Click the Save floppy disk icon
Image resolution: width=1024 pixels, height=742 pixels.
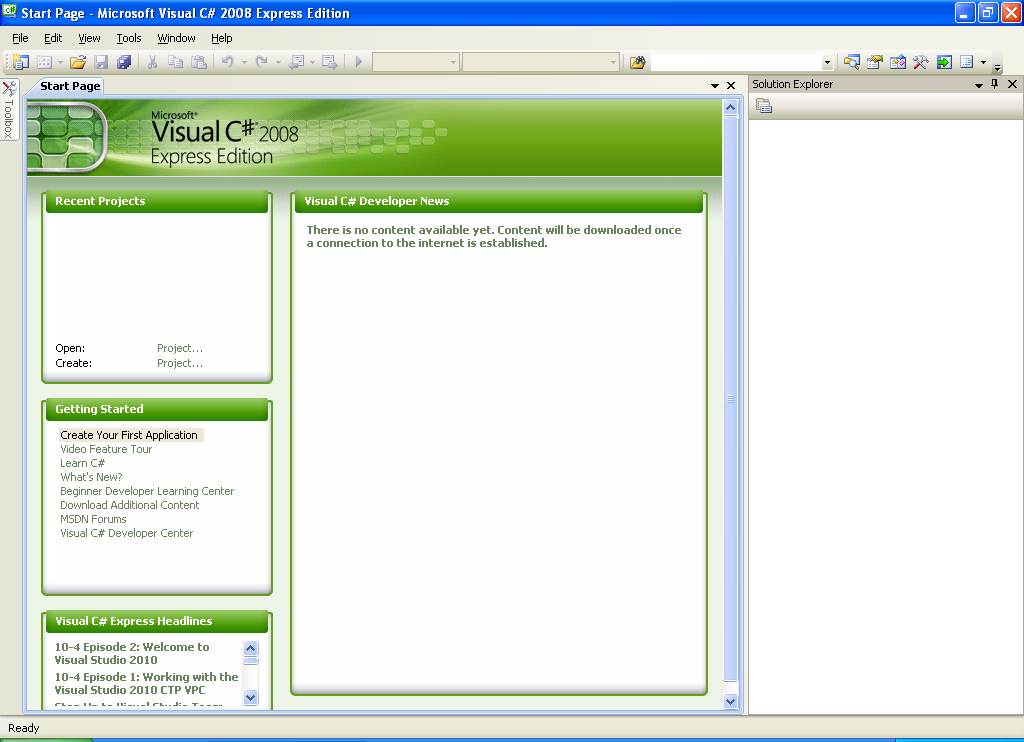(x=101, y=62)
